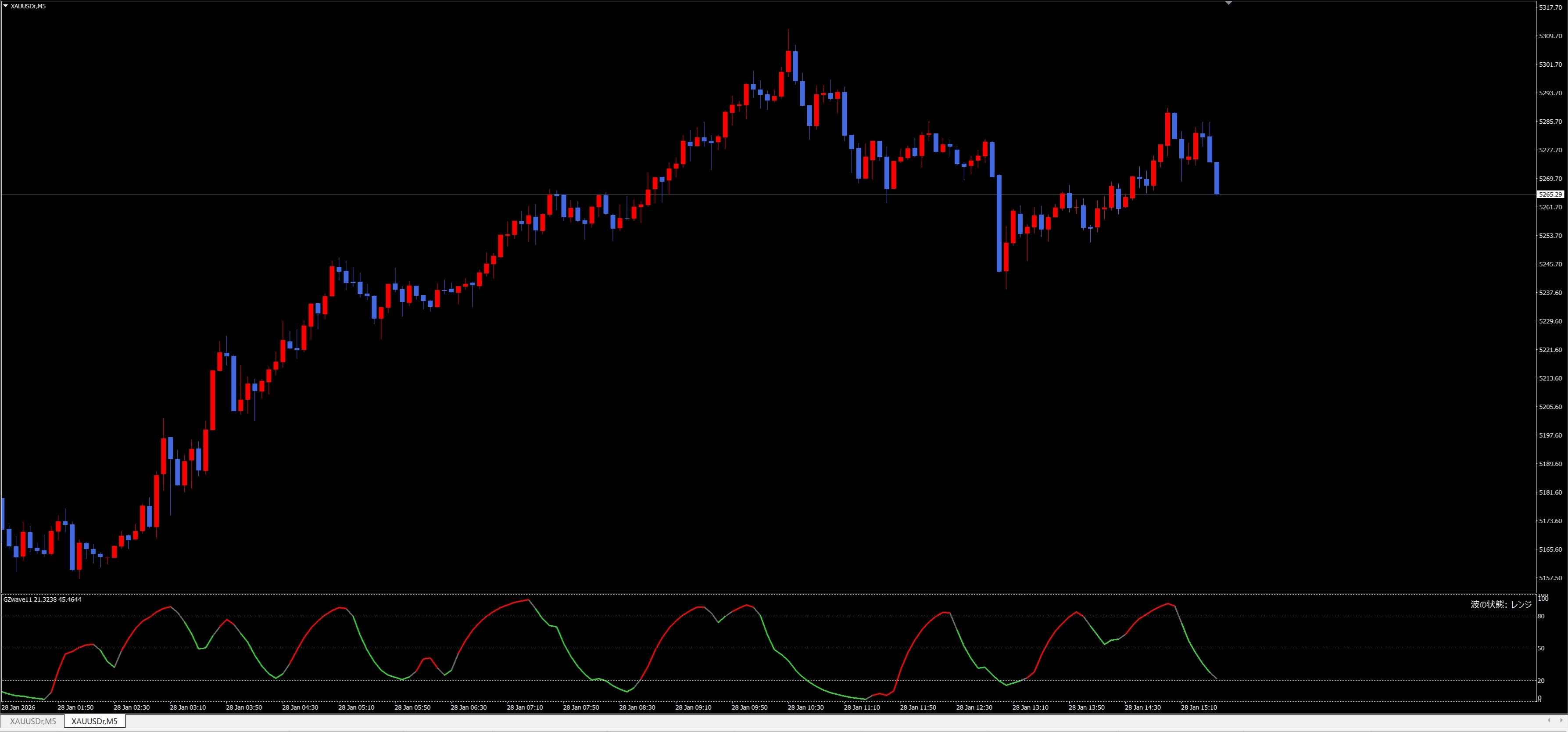This screenshot has height=732, width=1568.
Task: Click the 28 Jan 10:30 time label
Action: [x=805, y=707]
